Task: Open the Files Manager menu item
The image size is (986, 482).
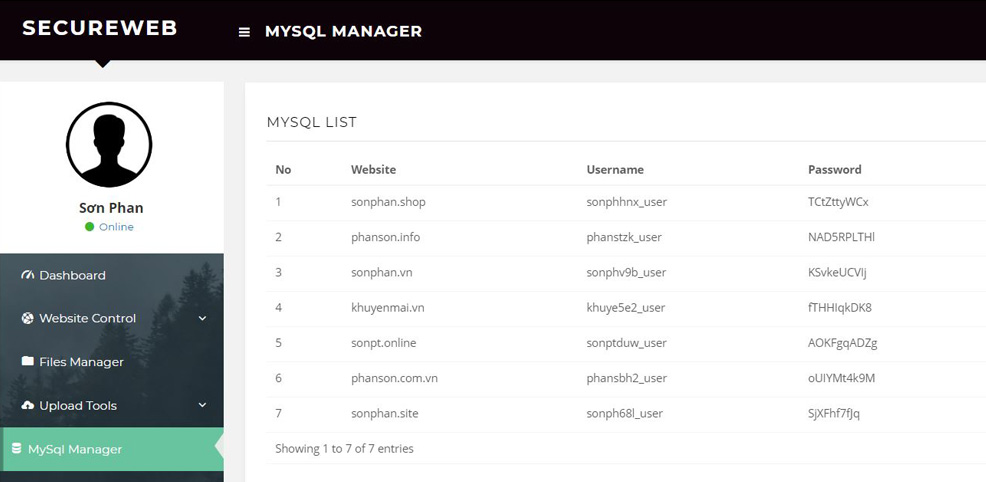Action: click(x=81, y=361)
